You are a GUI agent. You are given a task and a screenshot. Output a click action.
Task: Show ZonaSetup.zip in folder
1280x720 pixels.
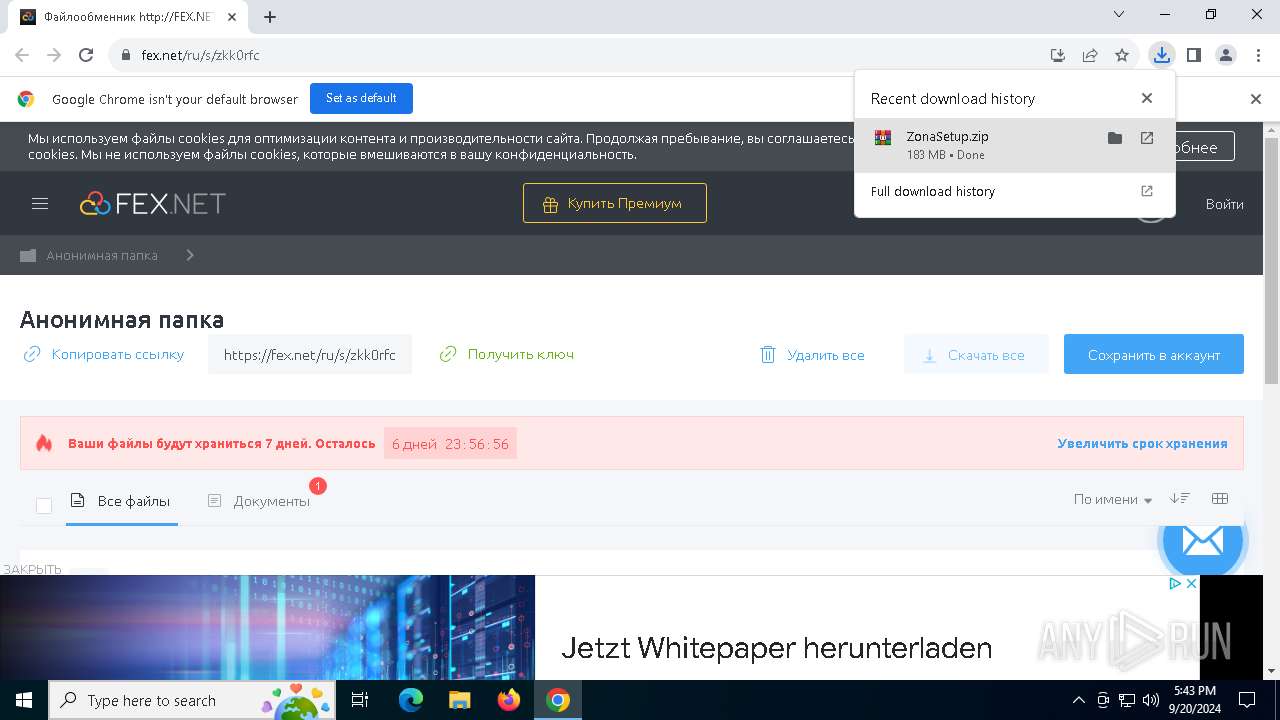pos(1115,138)
